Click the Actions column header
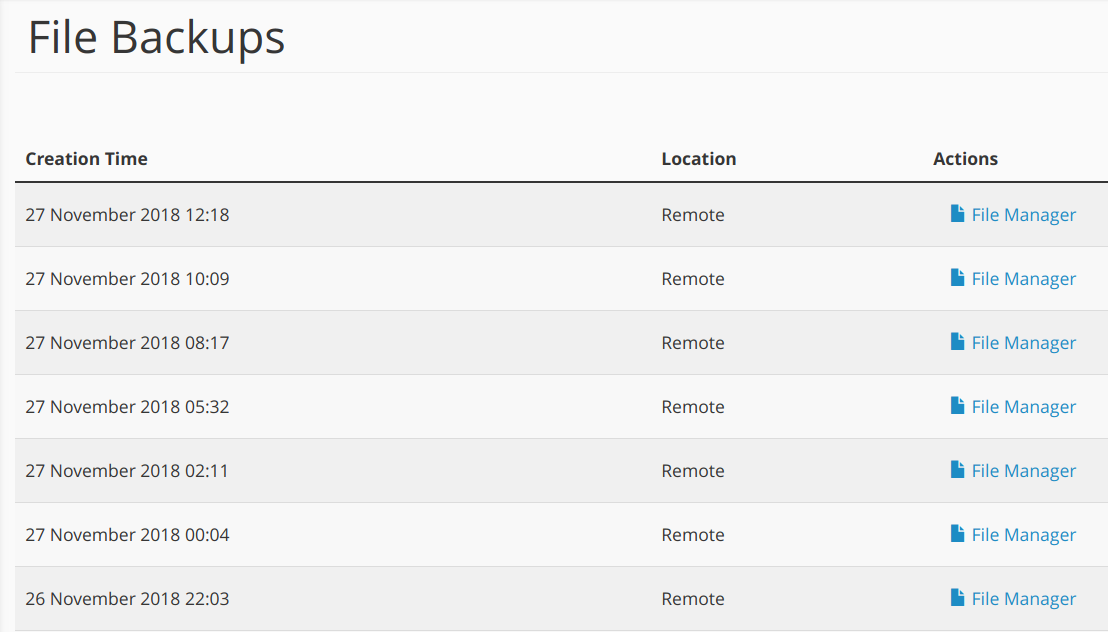This screenshot has height=632, width=1108. pyautogui.click(x=965, y=159)
